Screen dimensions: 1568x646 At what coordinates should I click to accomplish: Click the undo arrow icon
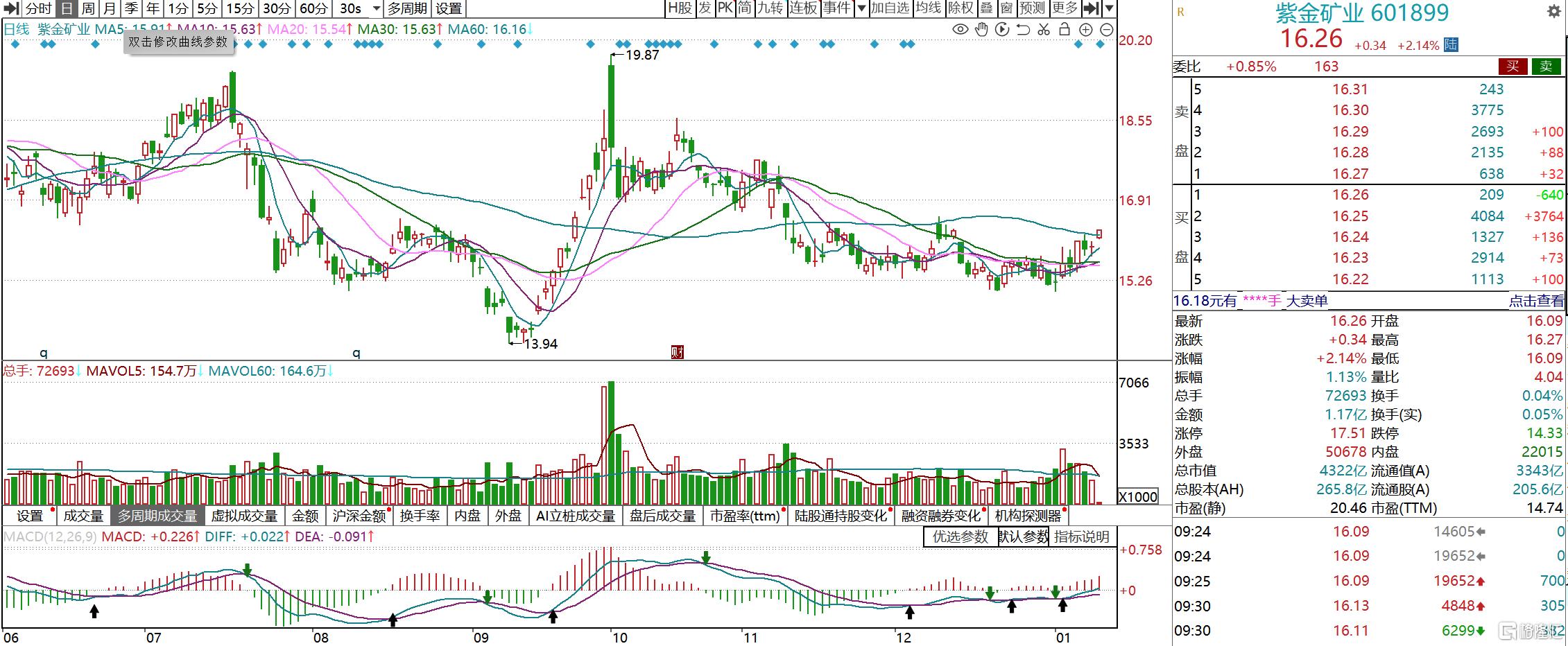point(1023,29)
